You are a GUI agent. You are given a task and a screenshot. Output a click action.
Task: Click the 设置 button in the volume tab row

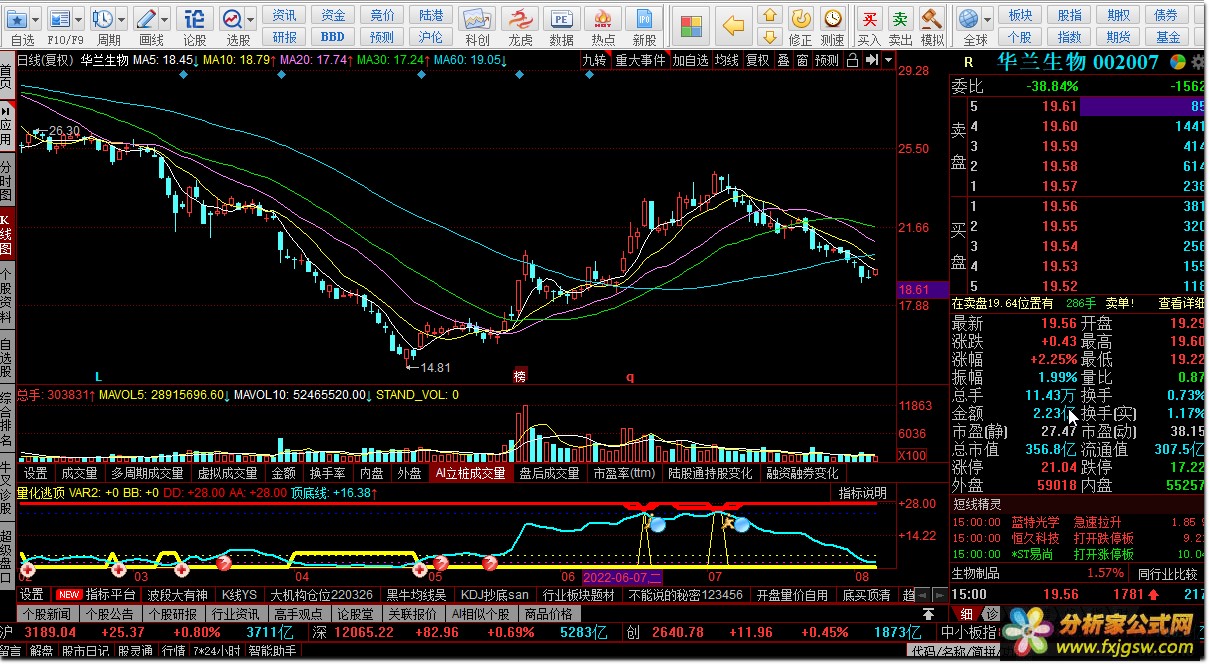click(35, 474)
